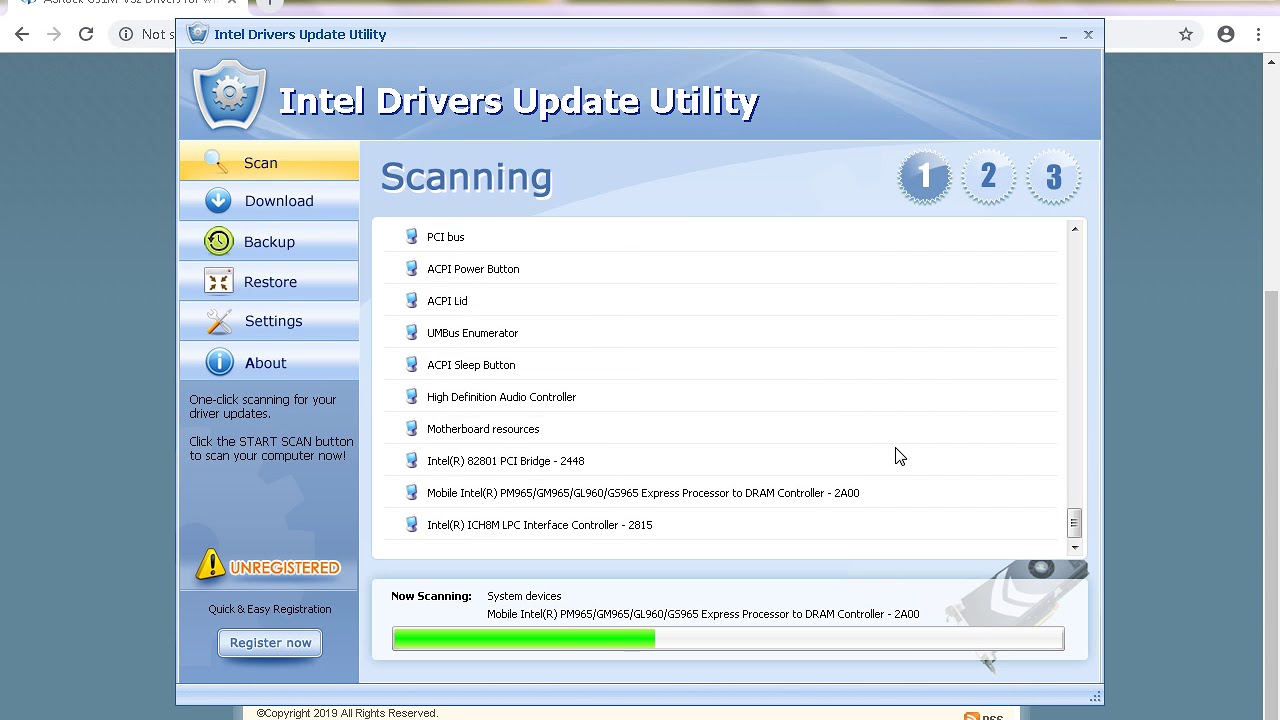Screen dimensions: 1280x720
Task: Open the Restore section in sidebar
Action: point(269,281)
